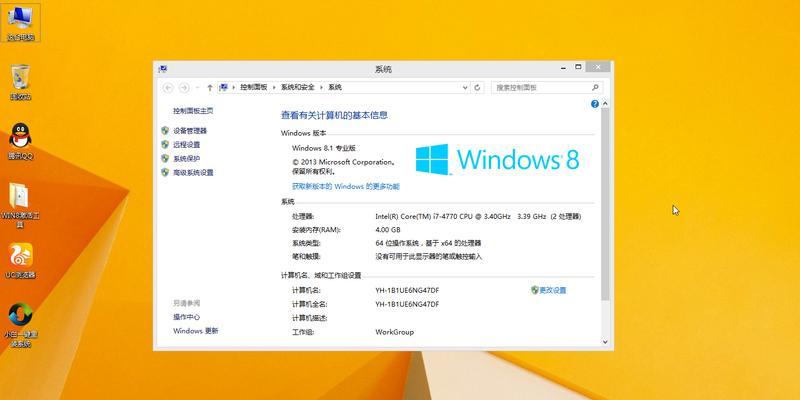Expand chevron after 控制面板 in breadcrumb

click(x=274, y=88)
